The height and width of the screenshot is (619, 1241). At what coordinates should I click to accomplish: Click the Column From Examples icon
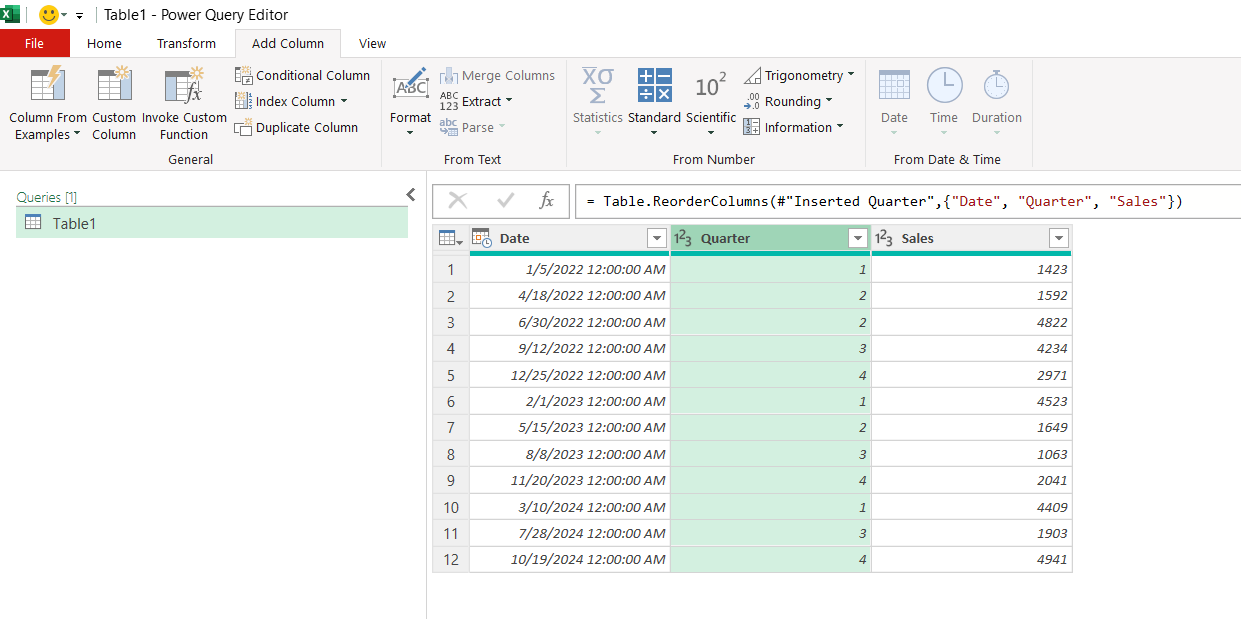[48, 84]
